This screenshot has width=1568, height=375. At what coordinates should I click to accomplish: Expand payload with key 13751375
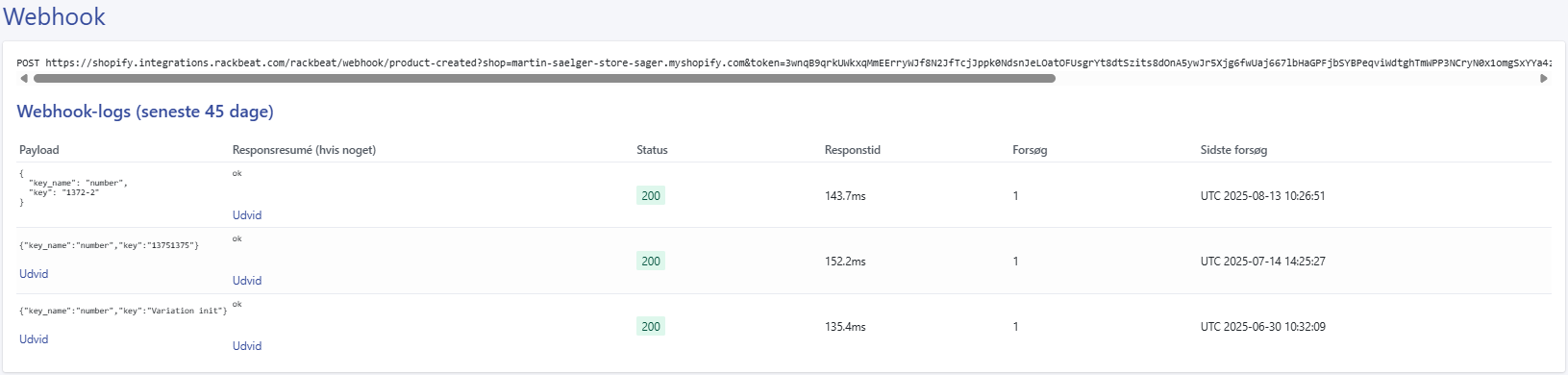click(x=34, y=274)
